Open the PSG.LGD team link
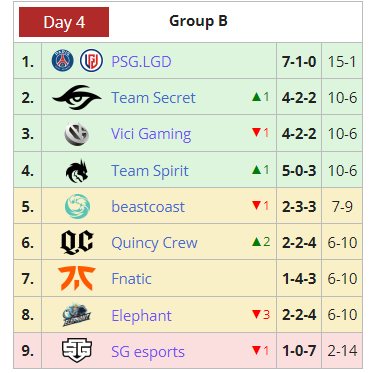Screen dimensions: 379x373 (141, 62)
